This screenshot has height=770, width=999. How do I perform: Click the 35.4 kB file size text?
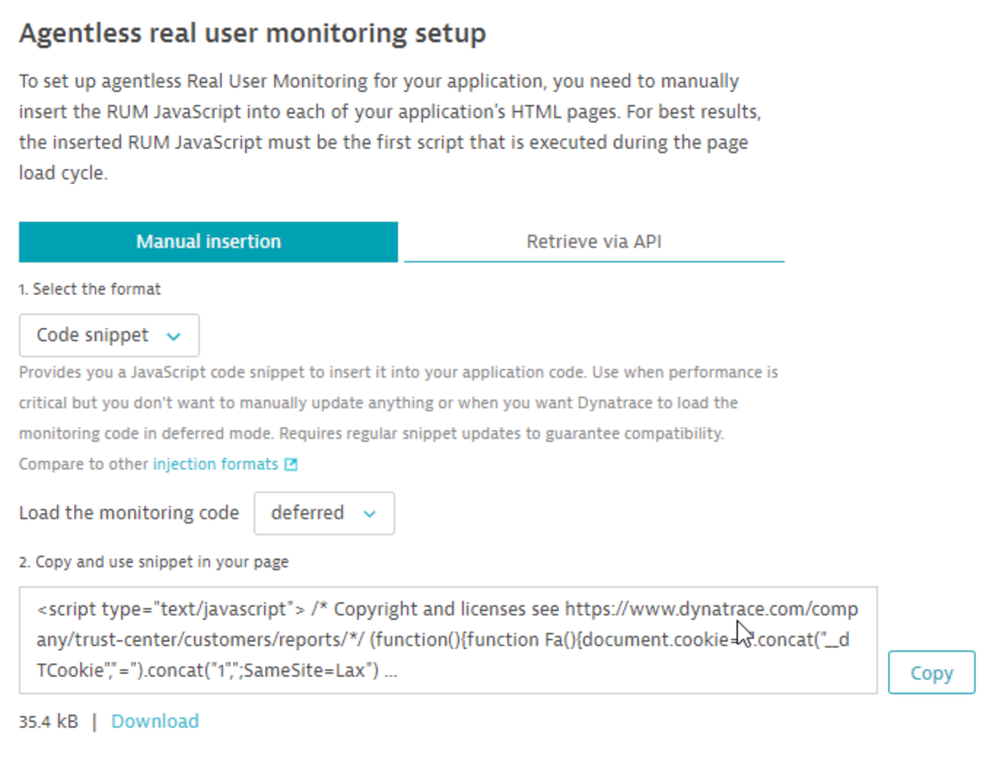coord(48,721)
